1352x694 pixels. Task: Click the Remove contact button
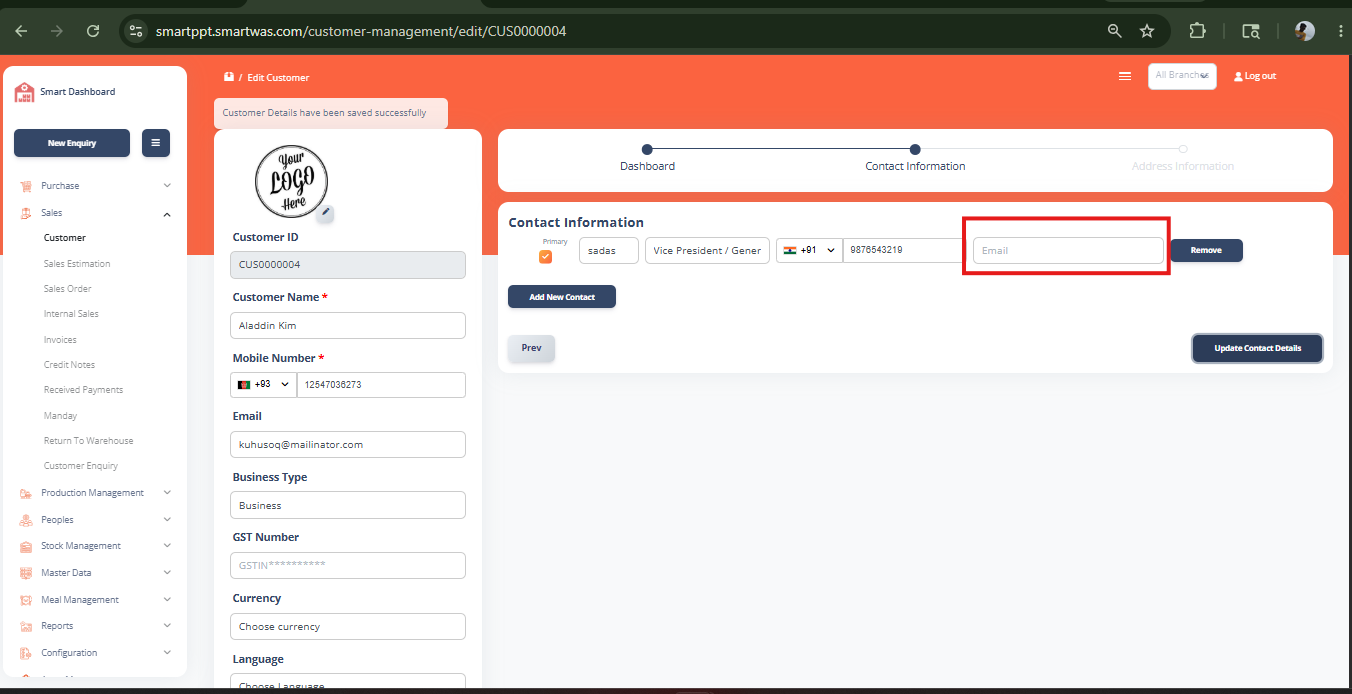(x=1206, y=250)
